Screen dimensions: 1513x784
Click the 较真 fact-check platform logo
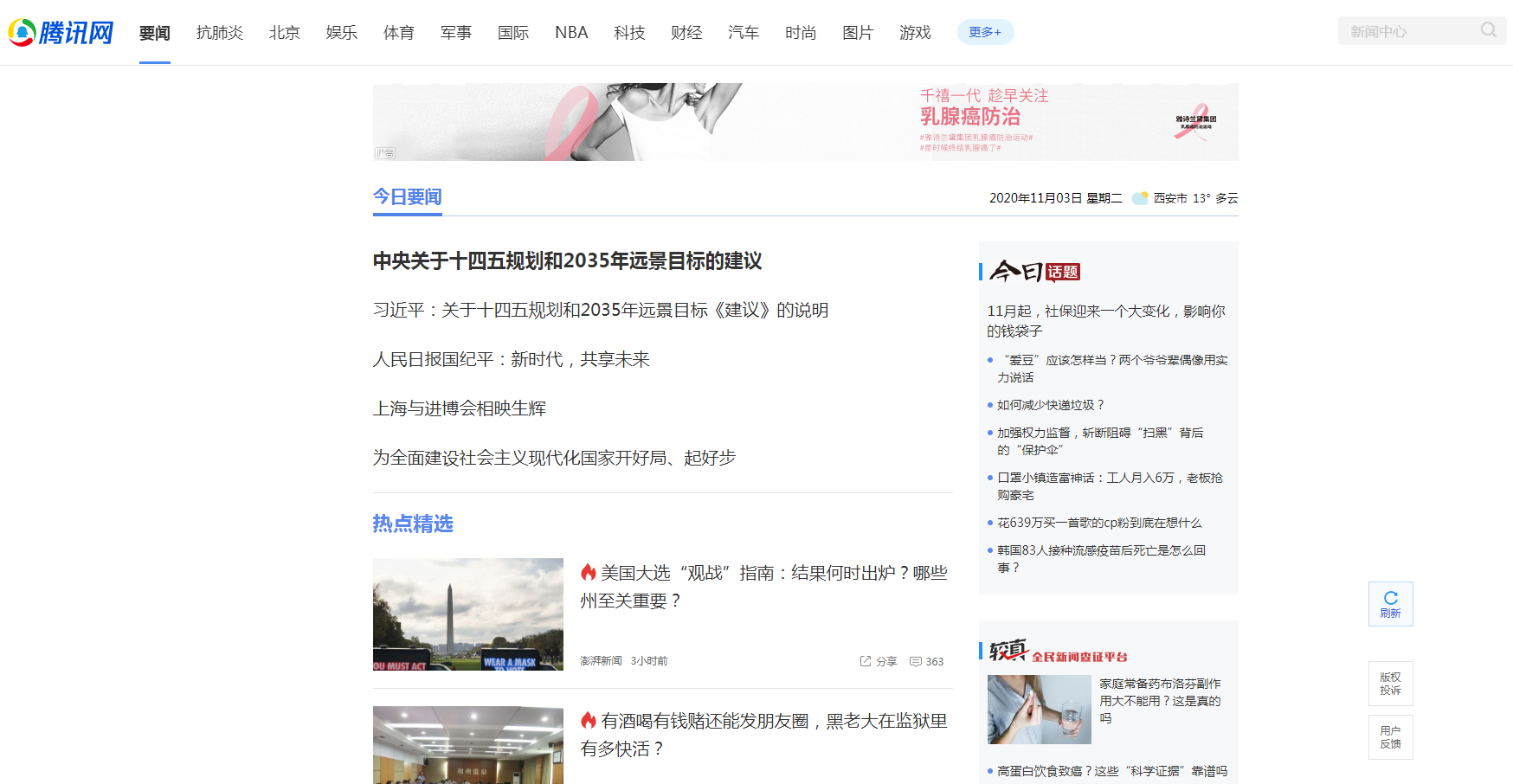click(x=1058, y=651)
